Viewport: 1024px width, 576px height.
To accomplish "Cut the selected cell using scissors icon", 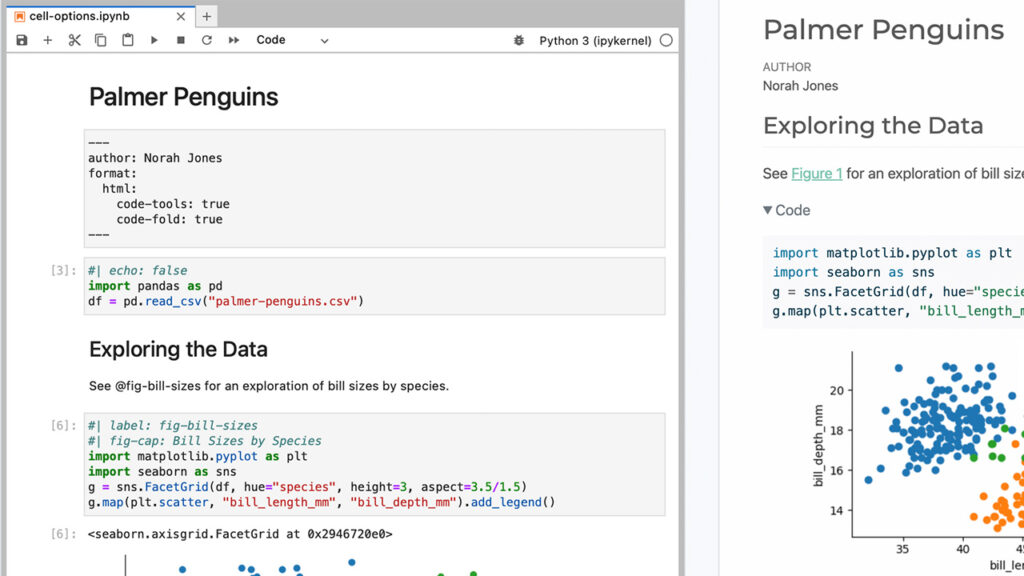I will [x=74, y=40].
